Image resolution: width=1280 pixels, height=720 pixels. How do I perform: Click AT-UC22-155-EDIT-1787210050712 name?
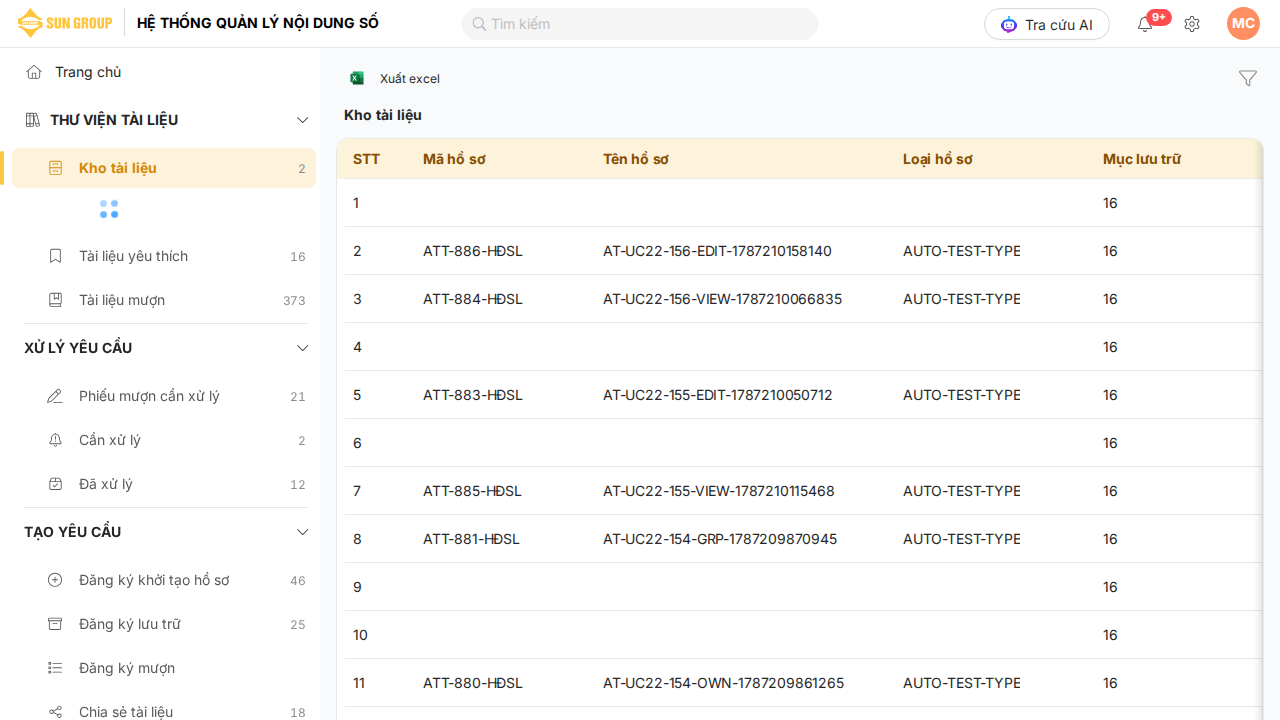coord(718,395)
